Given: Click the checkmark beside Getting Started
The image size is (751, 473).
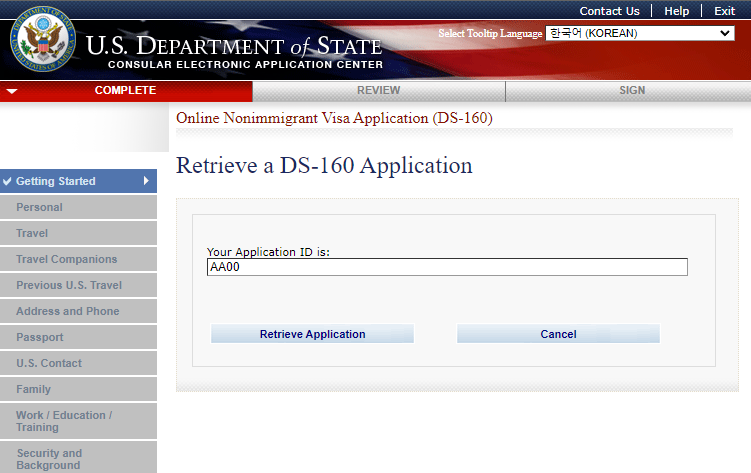Looking at the screenshot, I should click(x=7, y=181).
